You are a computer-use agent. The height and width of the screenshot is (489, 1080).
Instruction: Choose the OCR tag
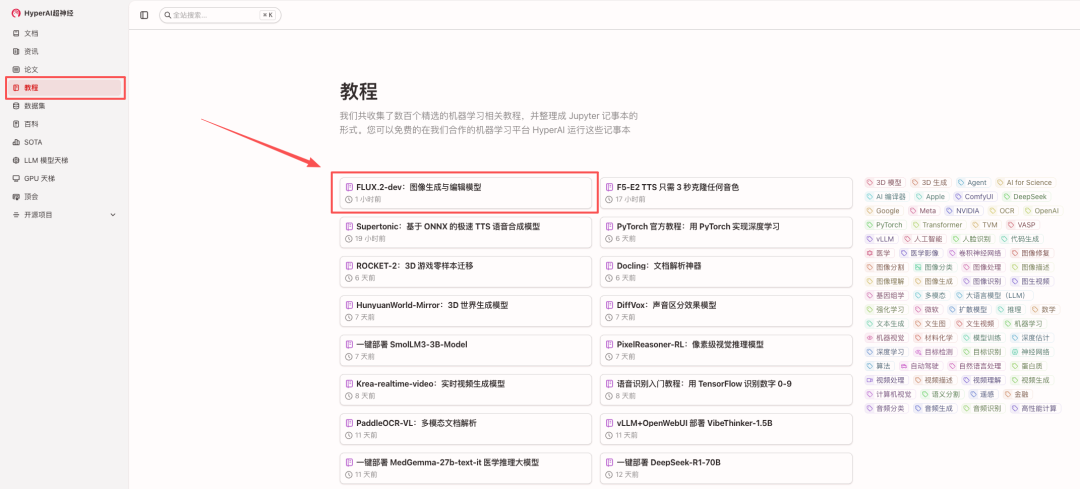coord(1001,211)
